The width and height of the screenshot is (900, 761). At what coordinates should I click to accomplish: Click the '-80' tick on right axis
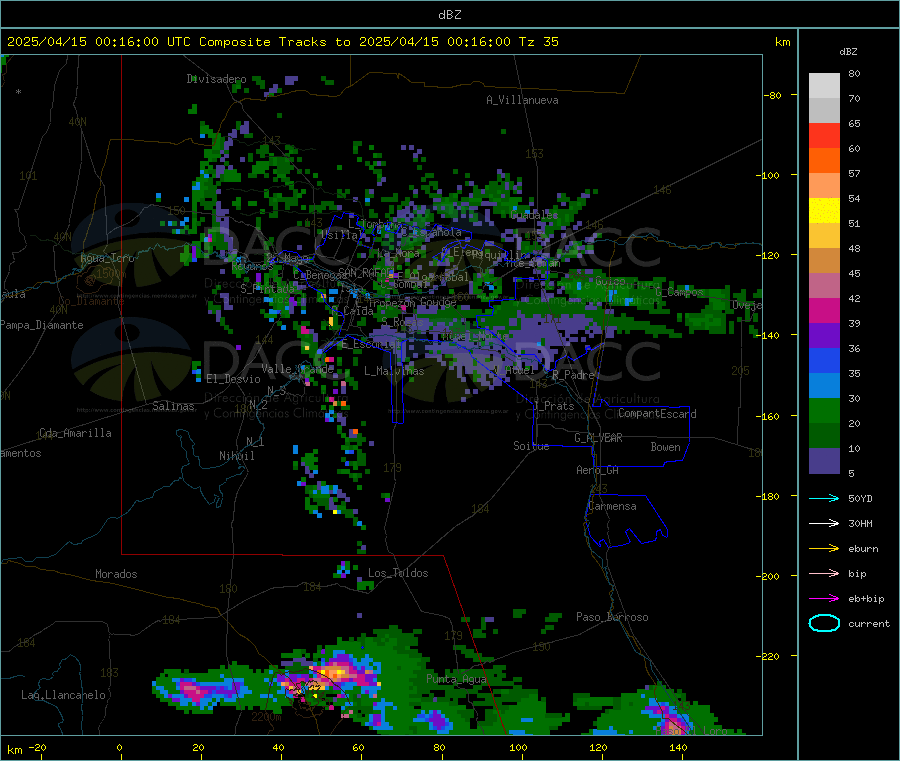click(x=773, y=95)
